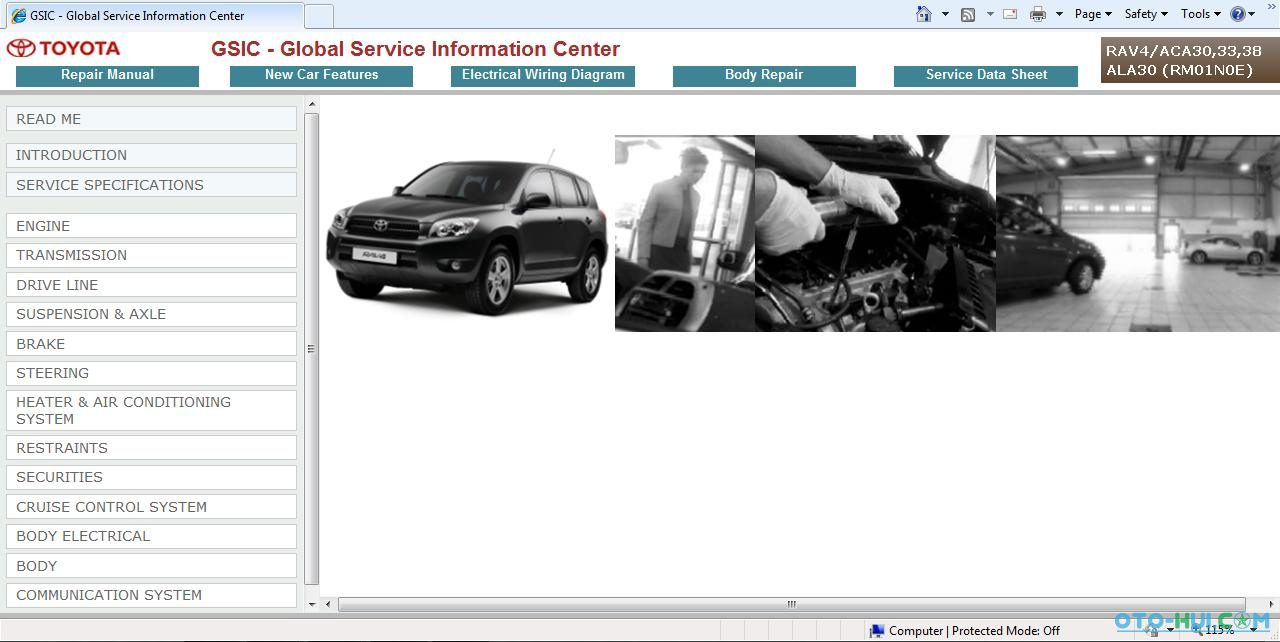Click the blue Help question icon
This screenshot has width=1280, height=642.
tap(1238, 14)
